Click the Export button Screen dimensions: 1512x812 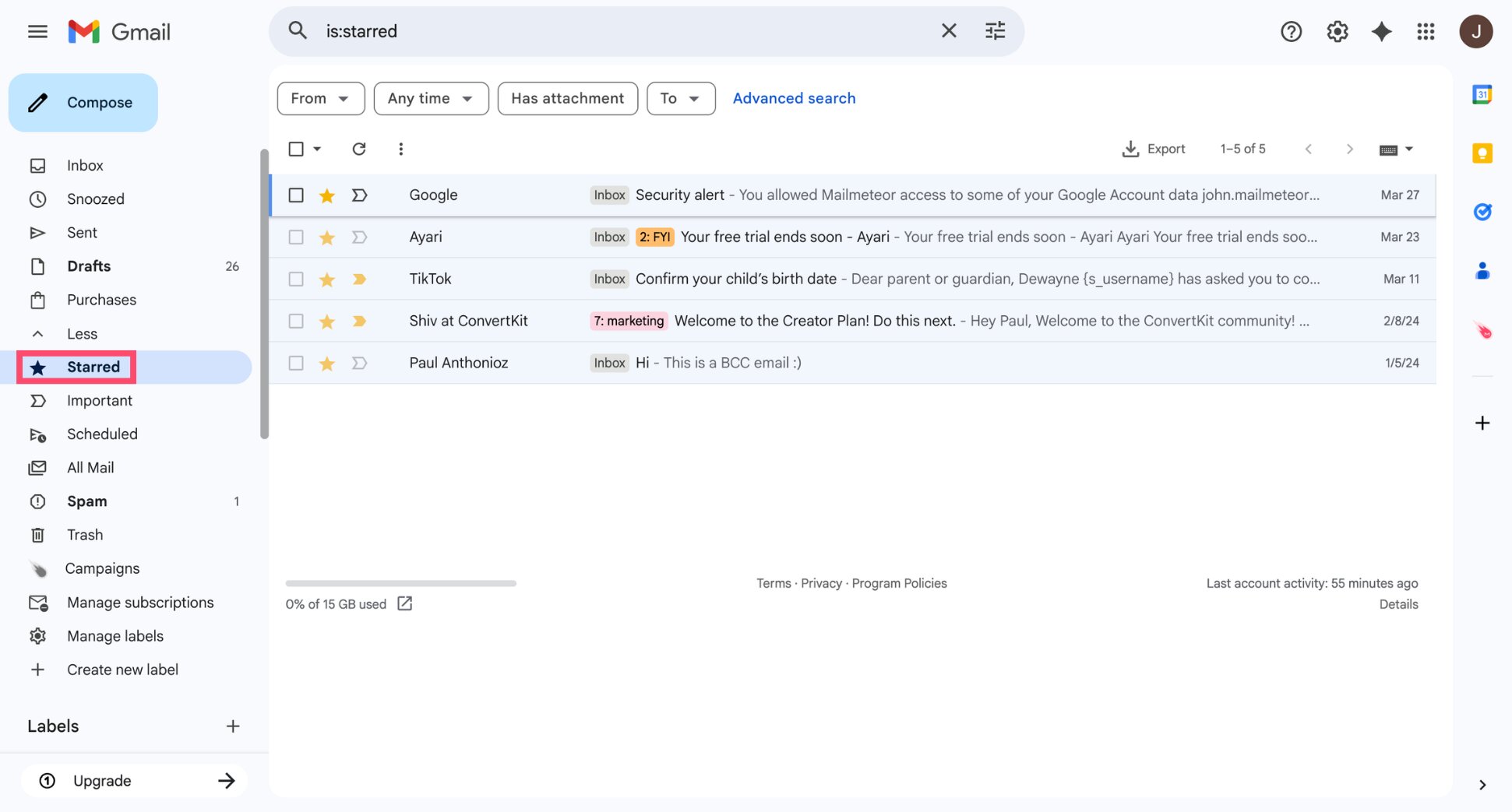(1153, 149)
